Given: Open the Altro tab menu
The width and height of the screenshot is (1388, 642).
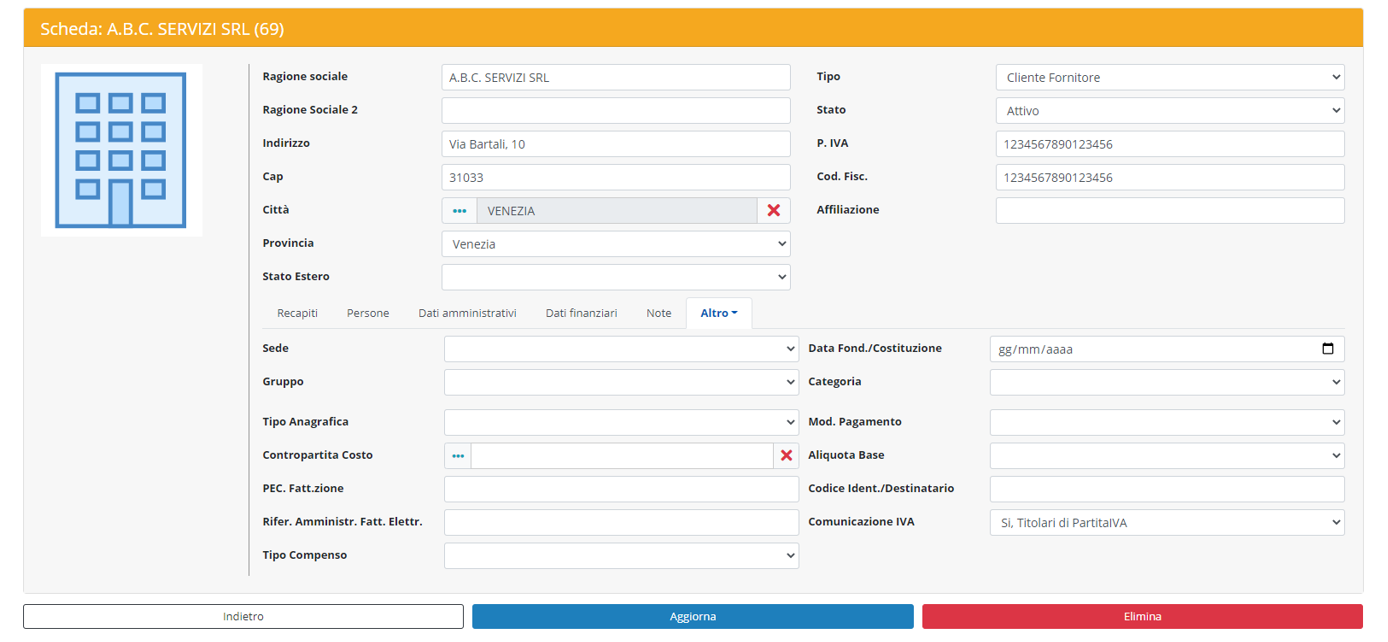Looking at the screenshot, I should 718,314.
